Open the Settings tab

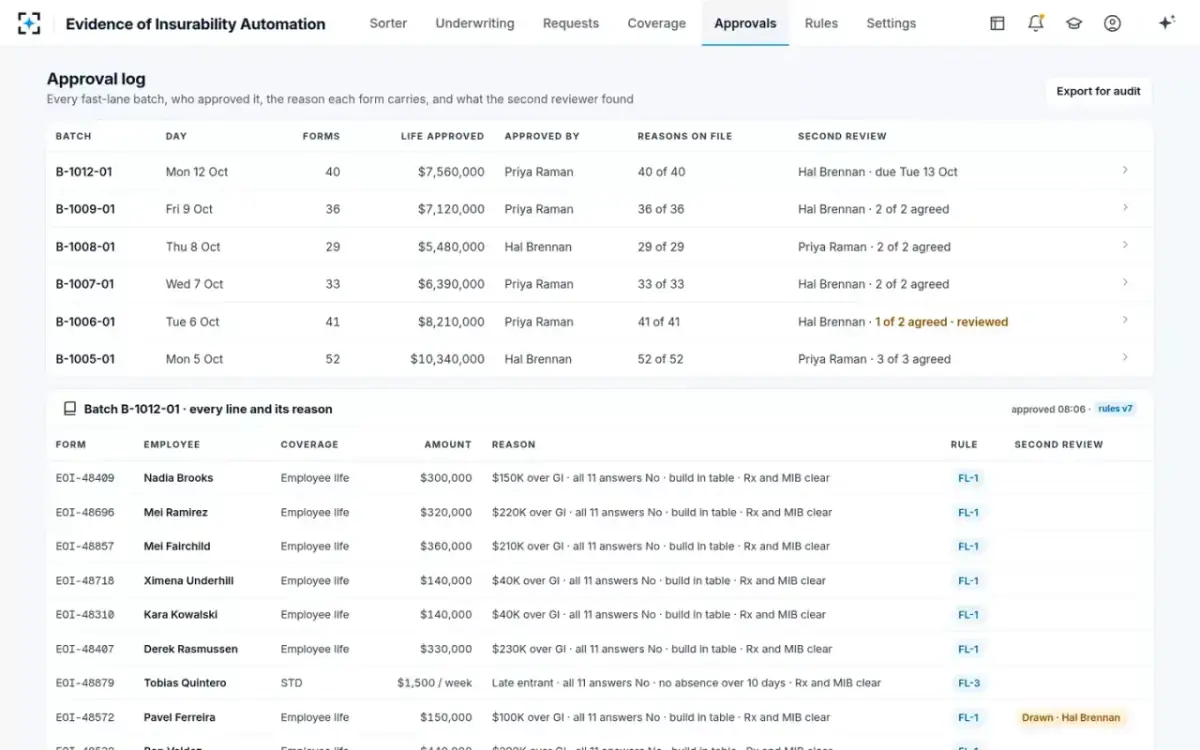pos(891,23)
